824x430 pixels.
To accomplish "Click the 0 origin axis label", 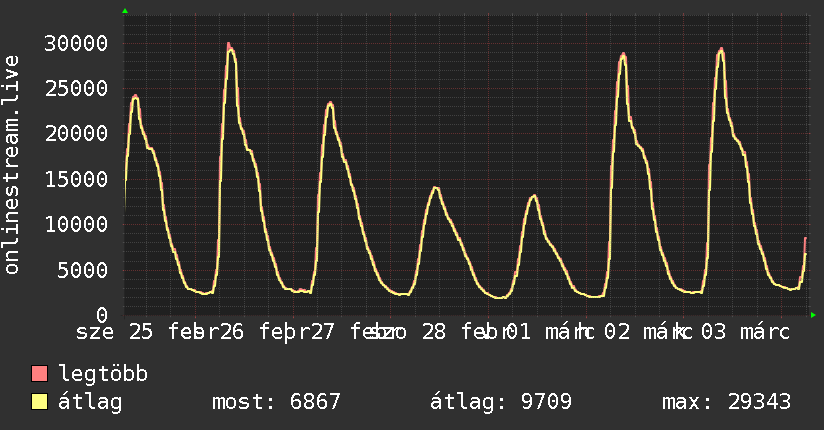I will coord(102,315).
